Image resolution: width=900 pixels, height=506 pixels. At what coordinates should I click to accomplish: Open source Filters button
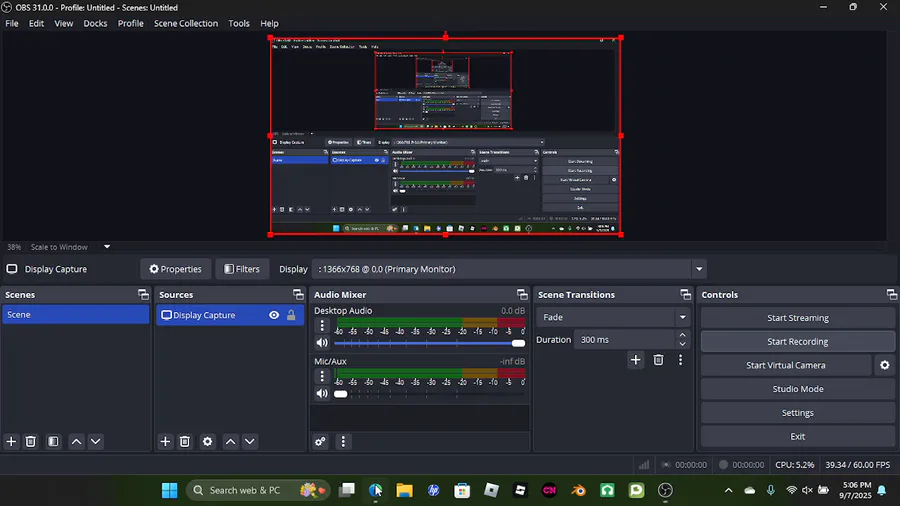pos(242,269)
